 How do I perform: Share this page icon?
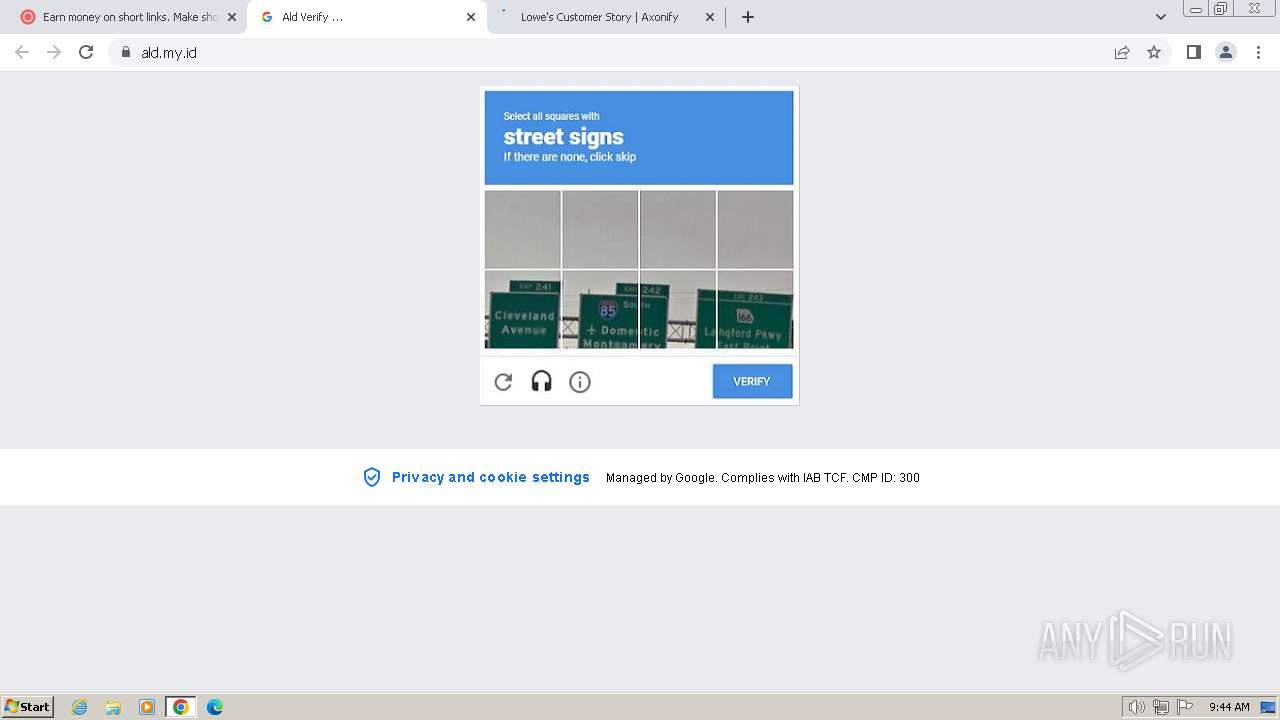1122,52
